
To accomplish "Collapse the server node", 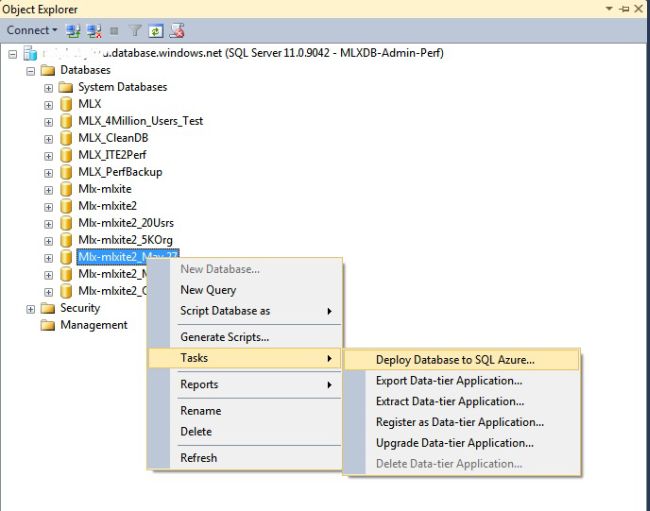I will click(x=13, y=54).
